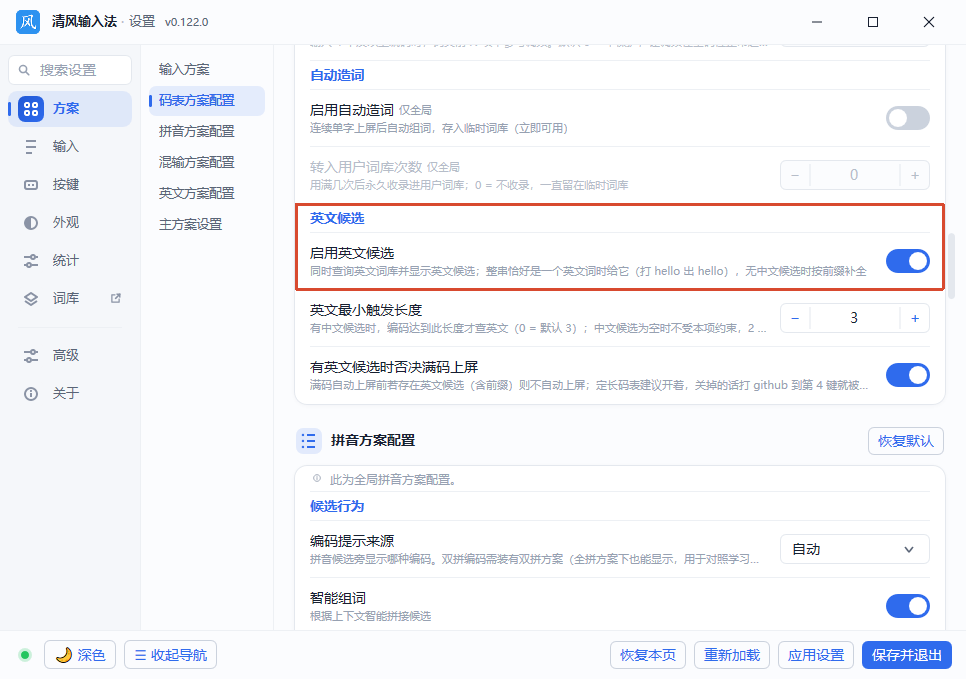
Task: Click the 恢复本页 button
Action: click(647, 655)
